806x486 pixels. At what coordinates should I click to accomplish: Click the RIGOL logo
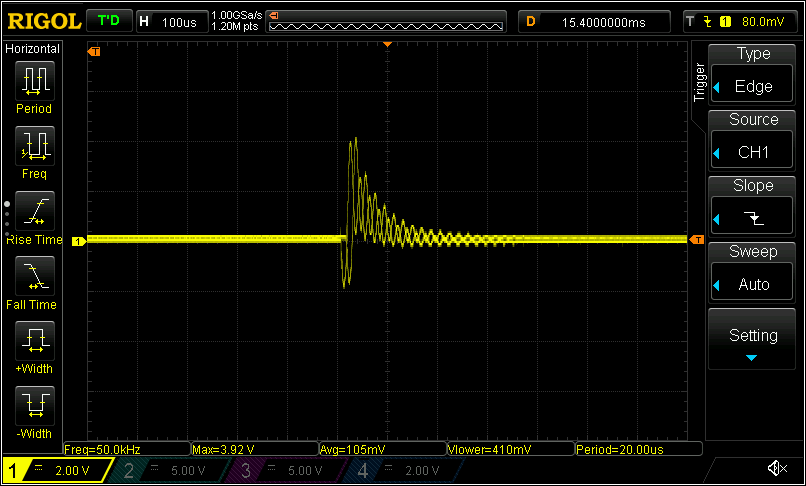(x=40, y=20)
